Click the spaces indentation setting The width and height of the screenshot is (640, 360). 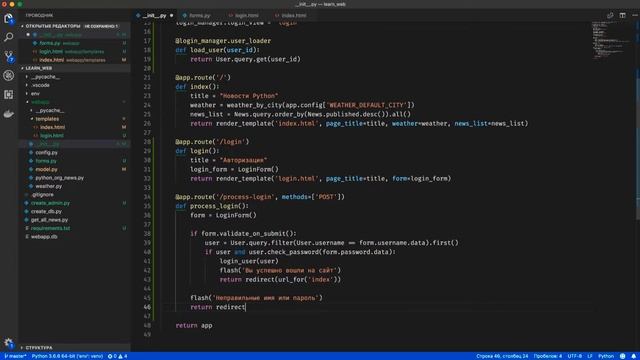pos(548,356)
